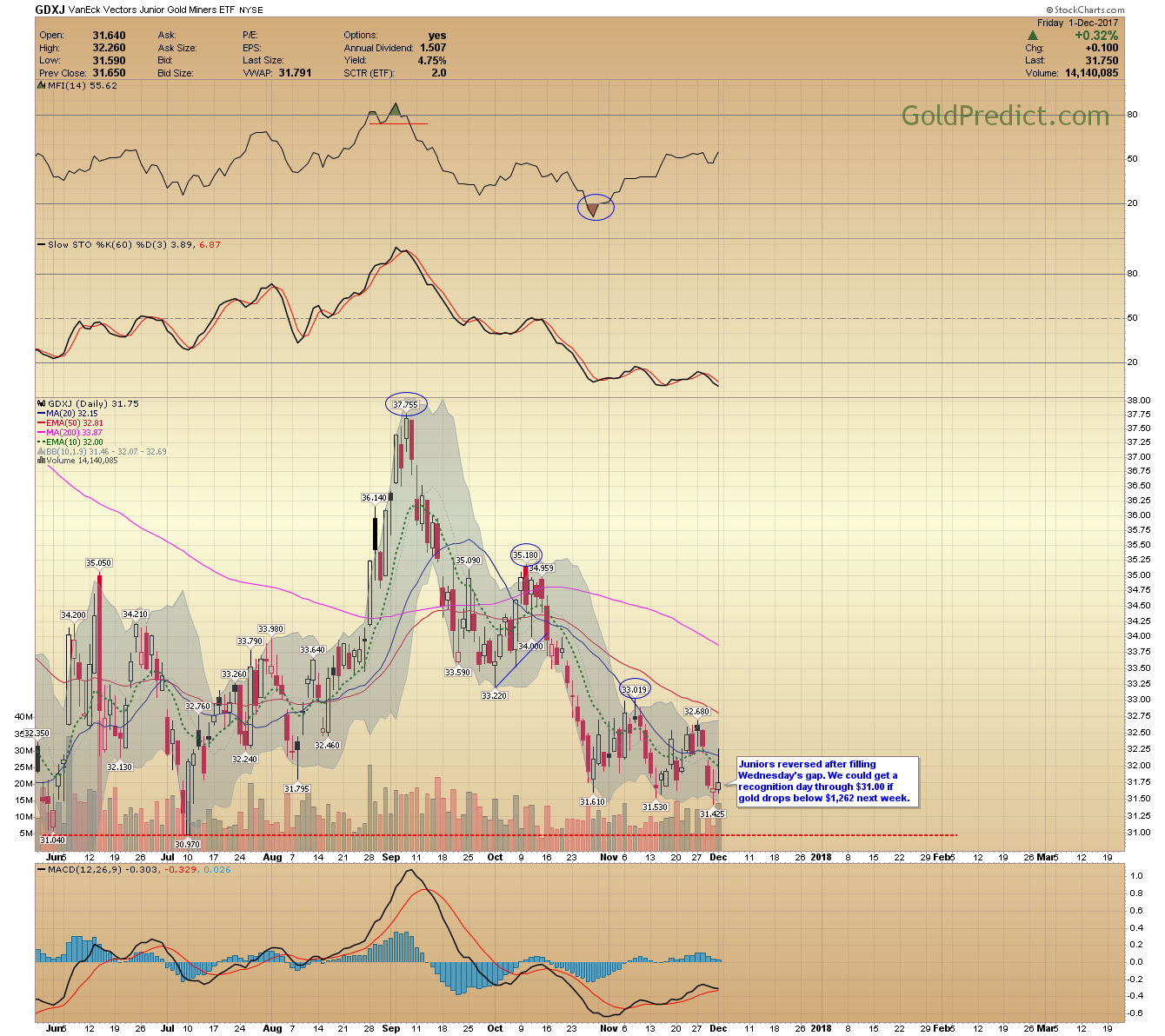Click the 33.640 price label
This screenshot has height=1036, width=1165.
pyautogui.click(x=312, y=650)
